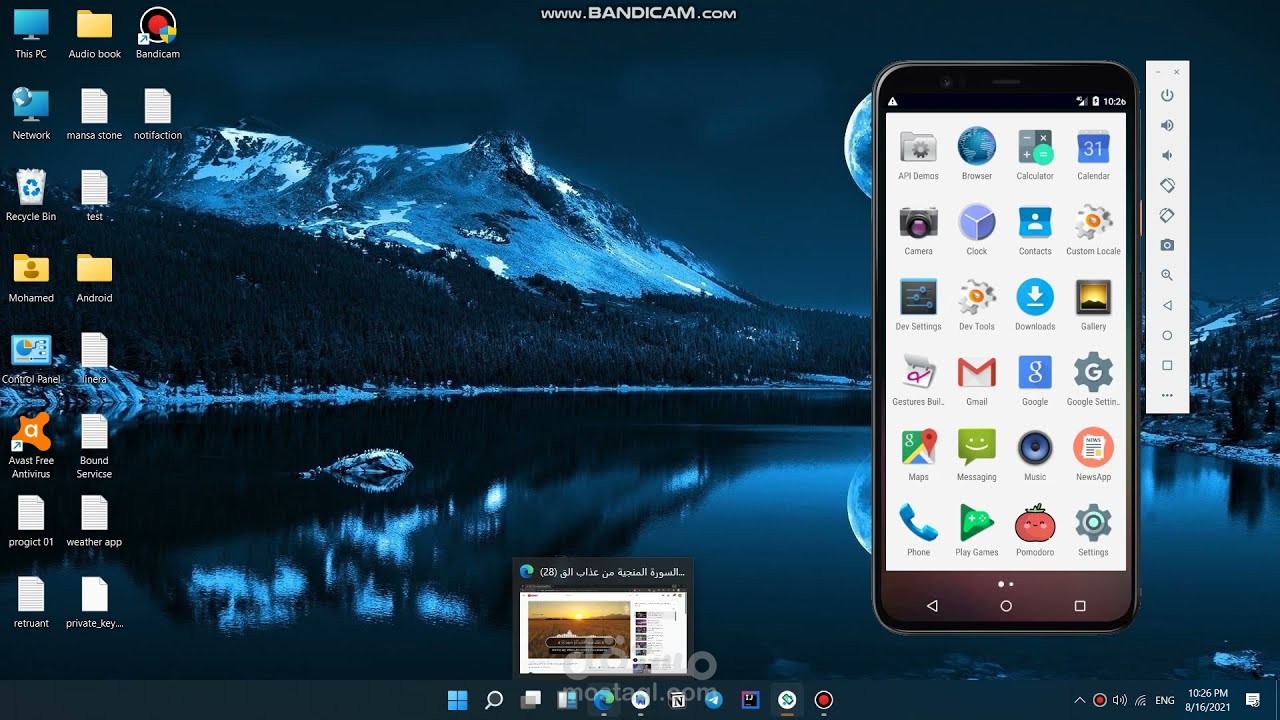Open the Windows Start menu

(x=457, y=700)
